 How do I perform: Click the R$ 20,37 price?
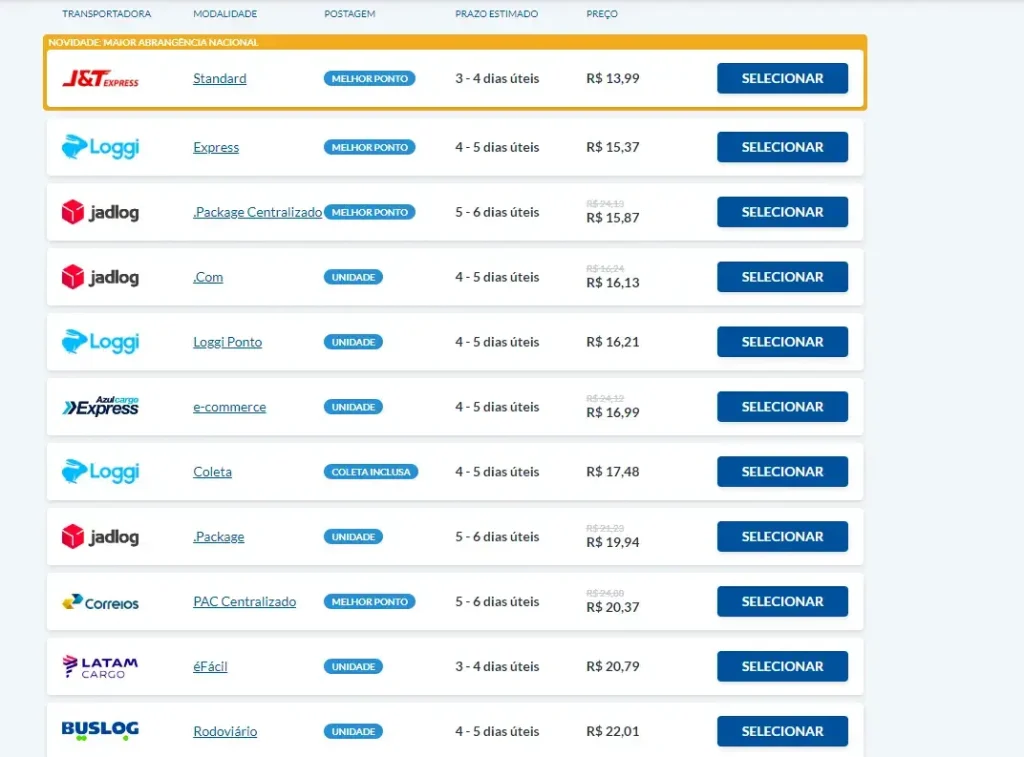(x=613, y=607)
